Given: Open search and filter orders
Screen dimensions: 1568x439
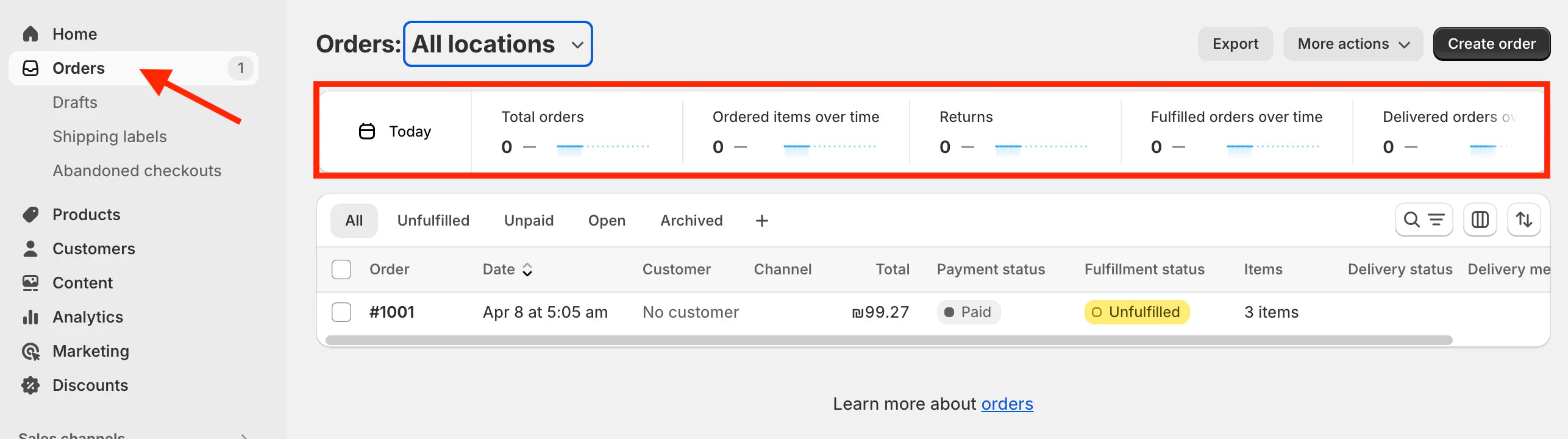Looking at the screenshot, I should click(1424, 220).
